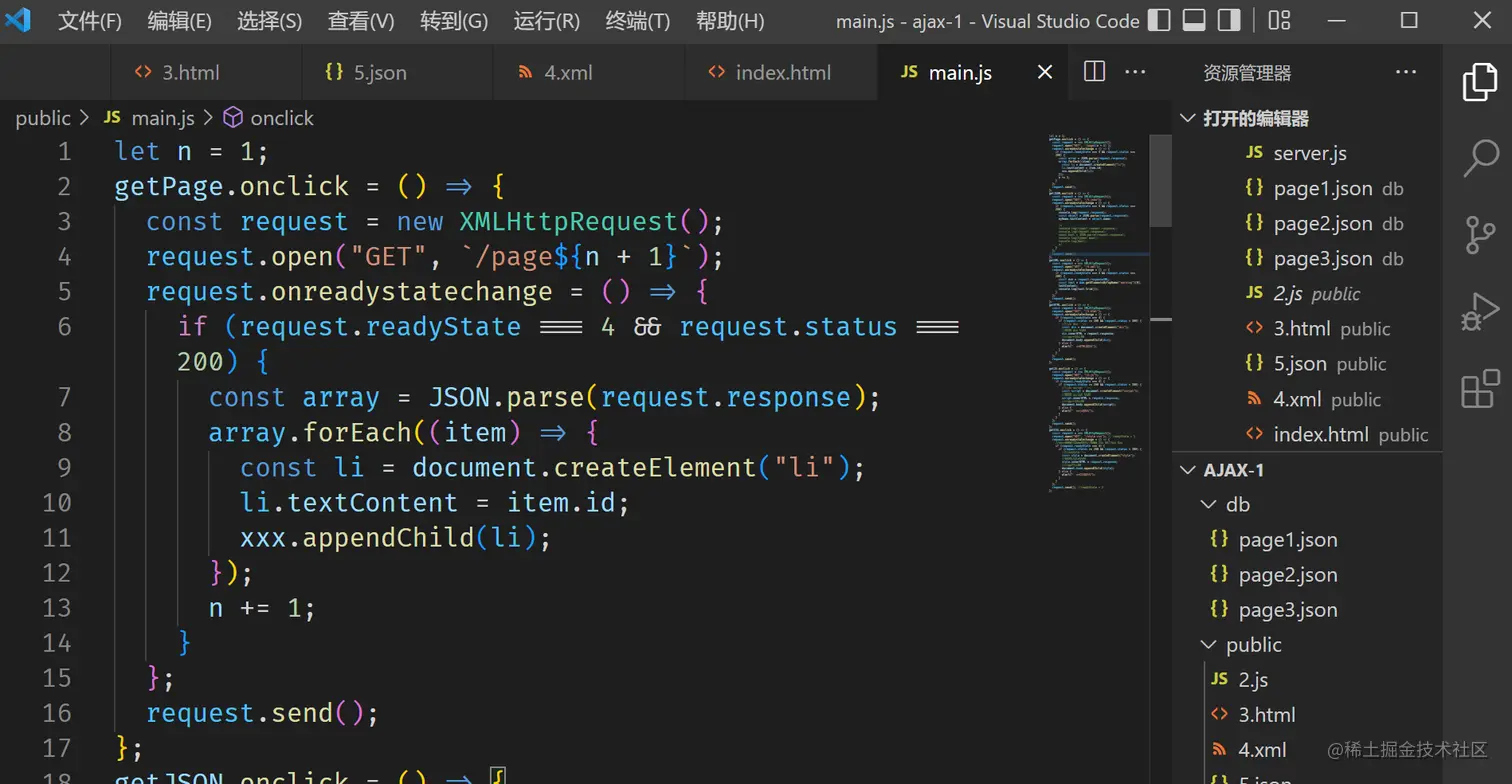This screenshot has width=1512, height=784.
Task: Open the 终端(T) menu
Action: point(638,21)
